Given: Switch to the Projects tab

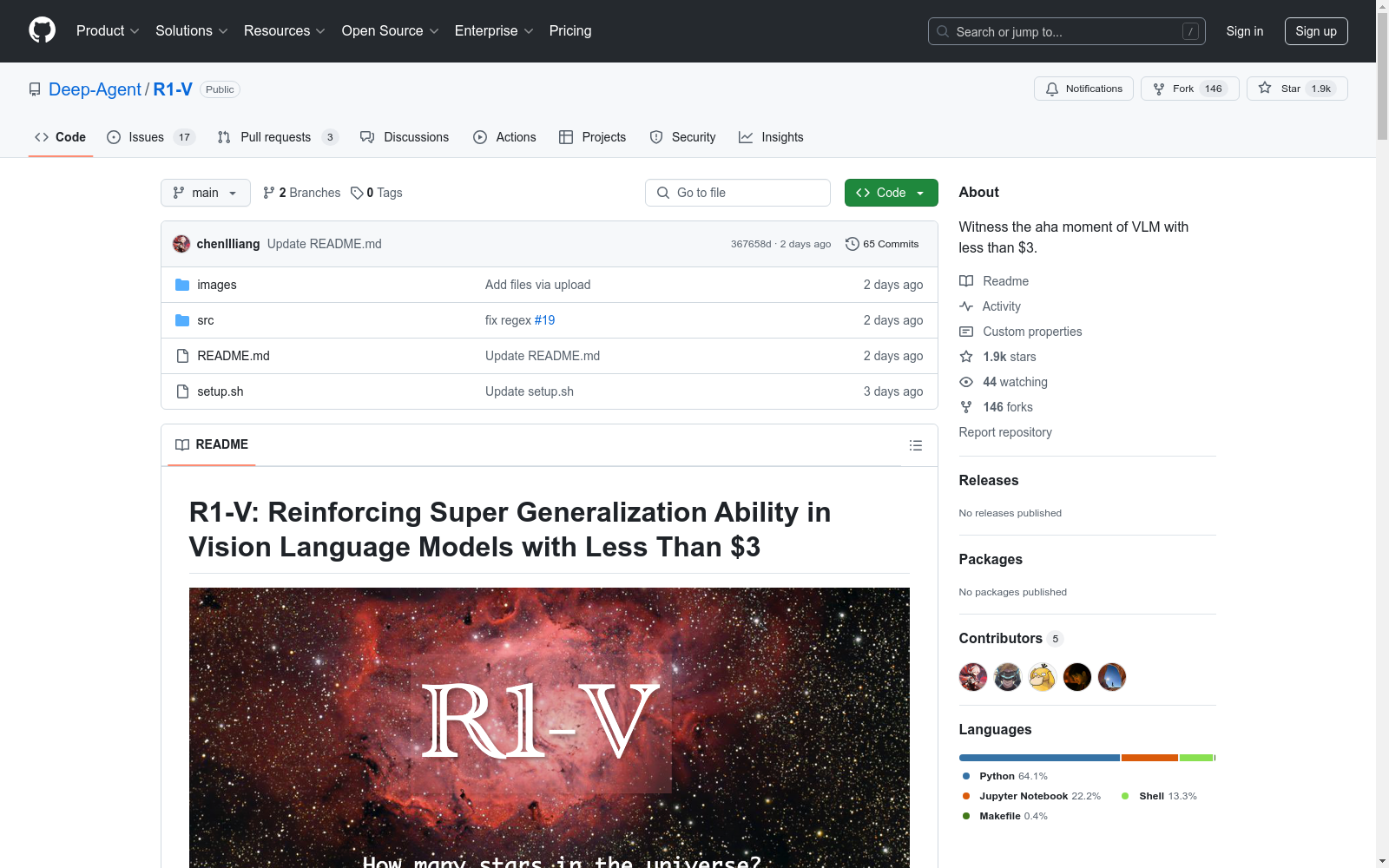Looking at the screenshot, I should (x=593, y=137).
